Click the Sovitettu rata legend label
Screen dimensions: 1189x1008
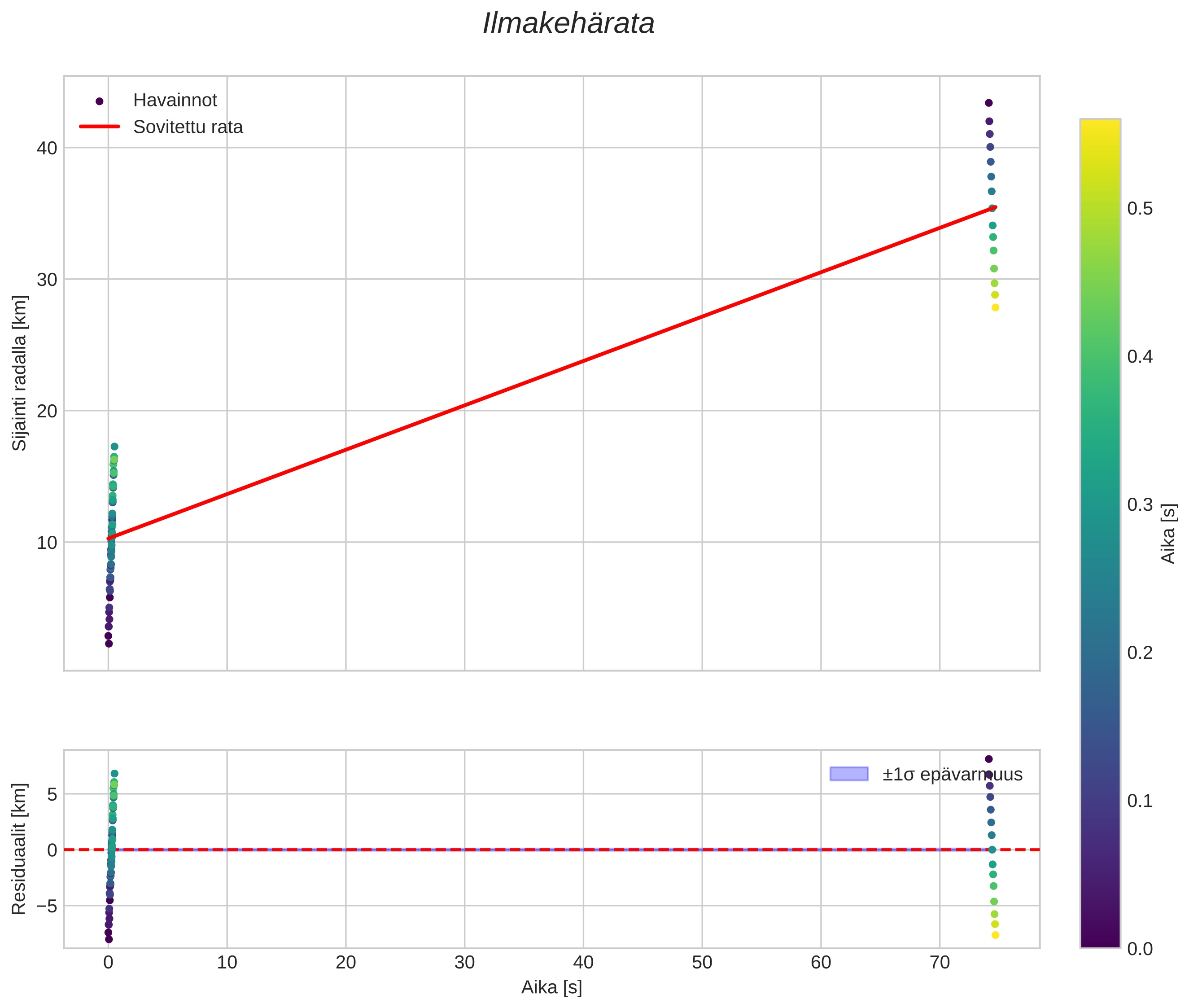pyautogui.click(x=188, y=127)
